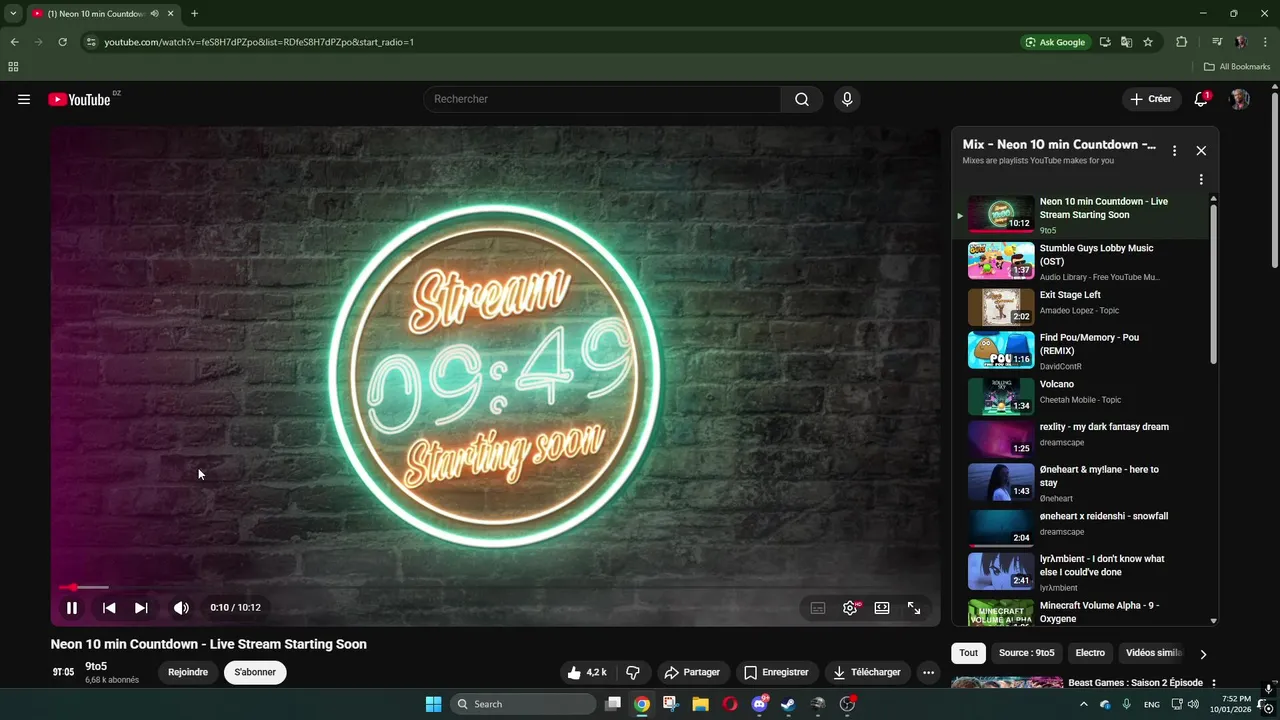Click the Ask Google lens button
Image resolution: width=1280 pixels, height=720 pixels.
click(1055, 42)
